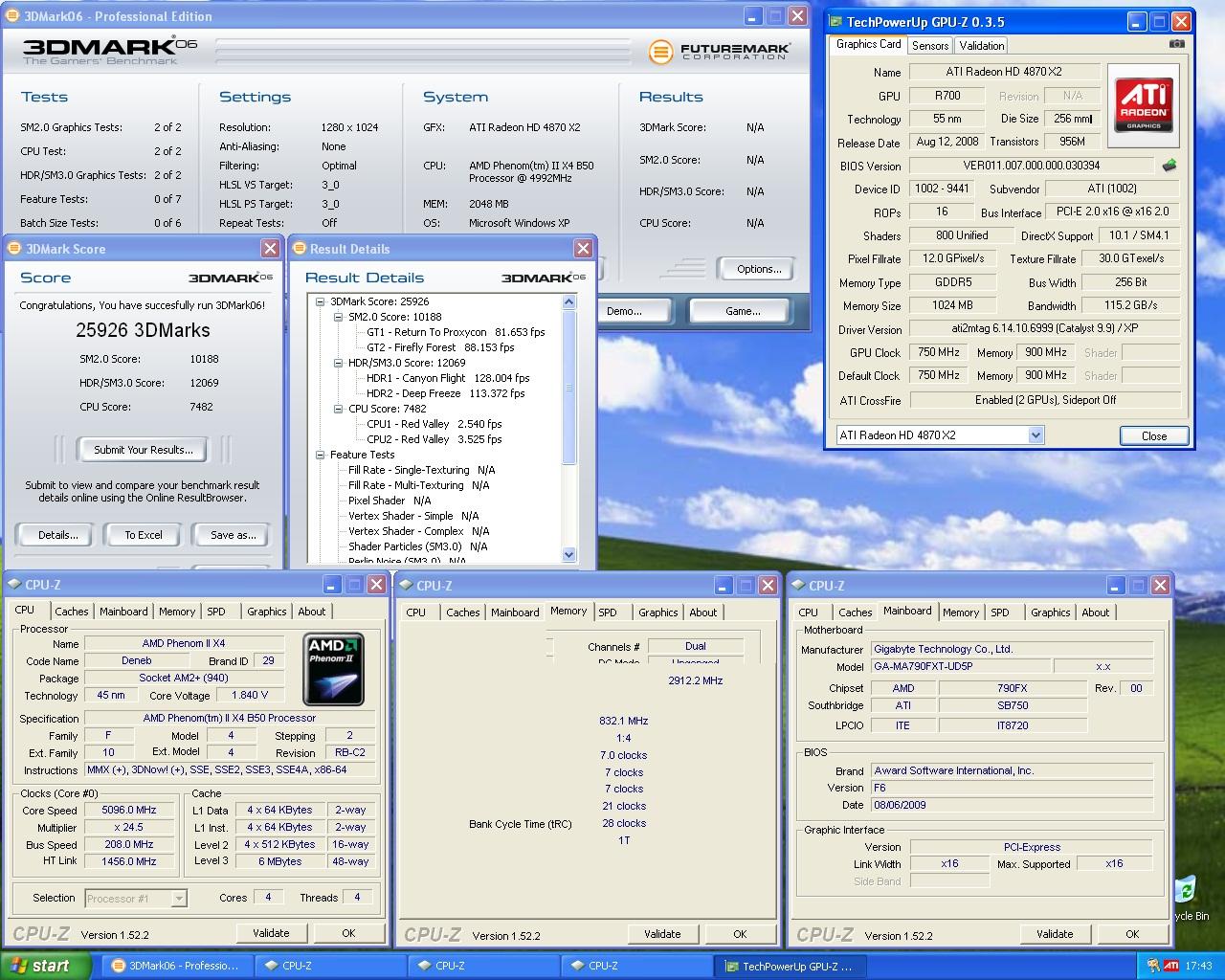Open CPU tab in the middle CPU-Z window
The image size is (1225, 980).
coord(416,612)
